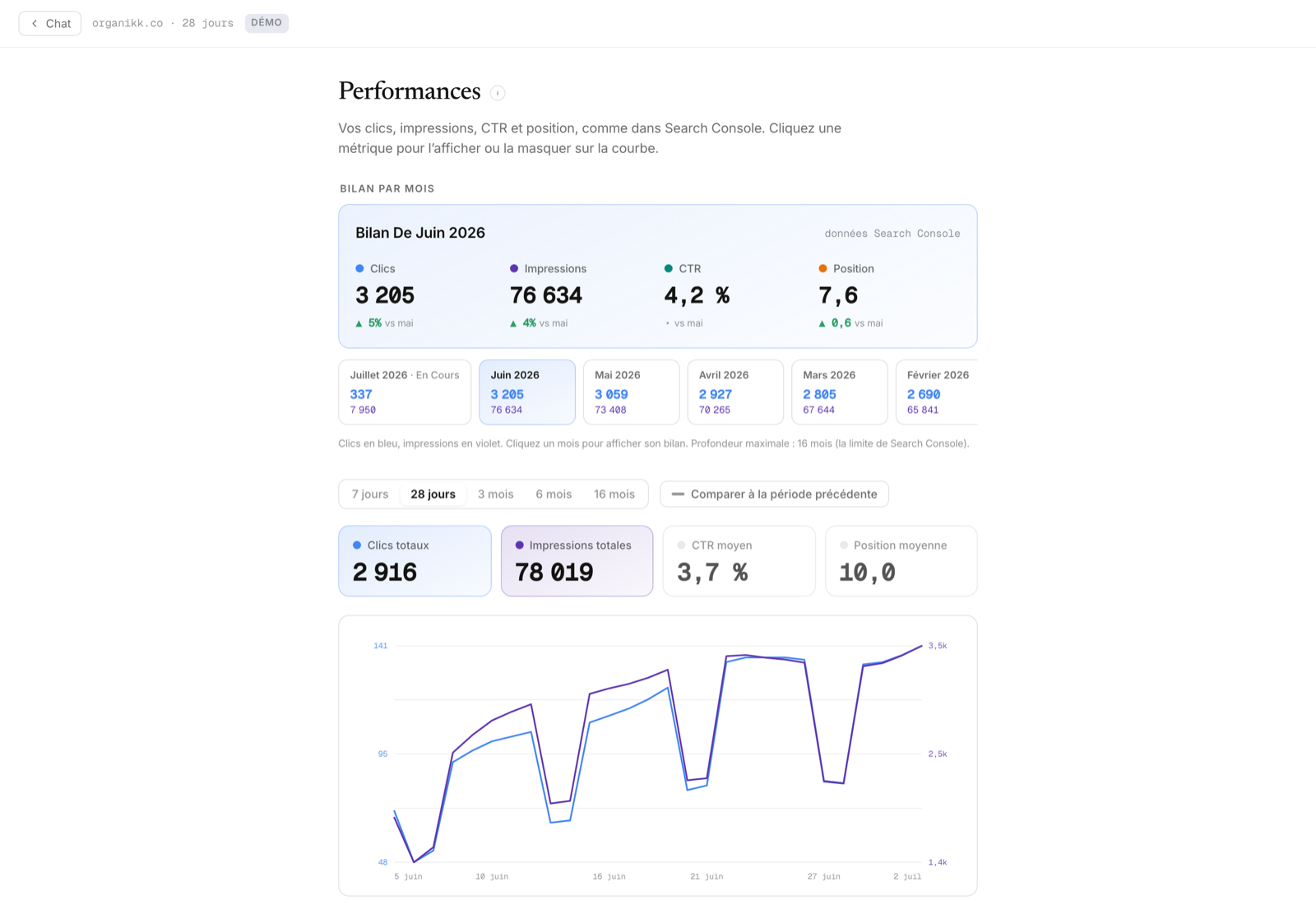Click the 3,5k impressions axis label

[938, 646]
